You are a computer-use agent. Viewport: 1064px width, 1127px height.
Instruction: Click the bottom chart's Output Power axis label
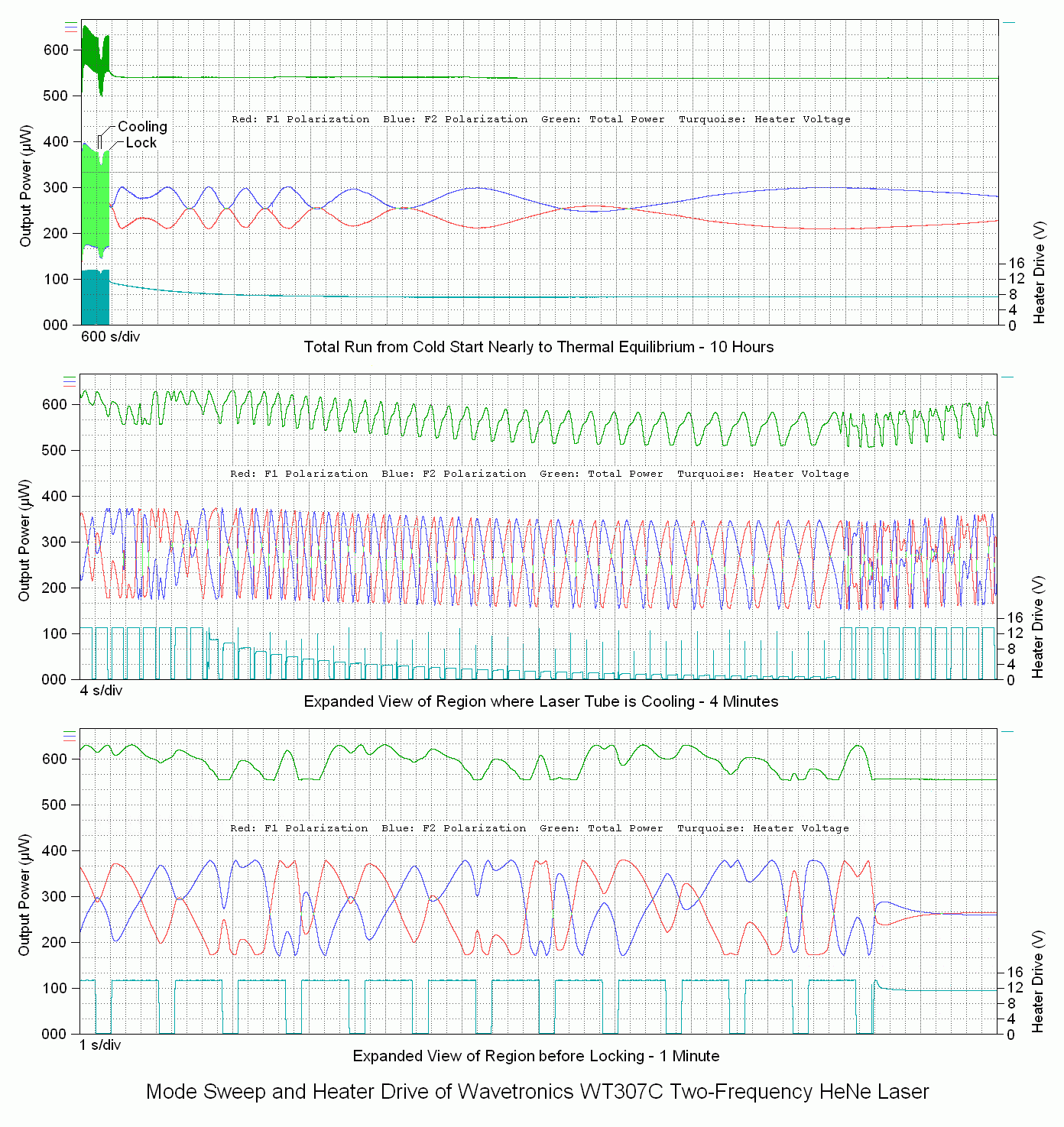pyautogui.click(x=25, y=894)
